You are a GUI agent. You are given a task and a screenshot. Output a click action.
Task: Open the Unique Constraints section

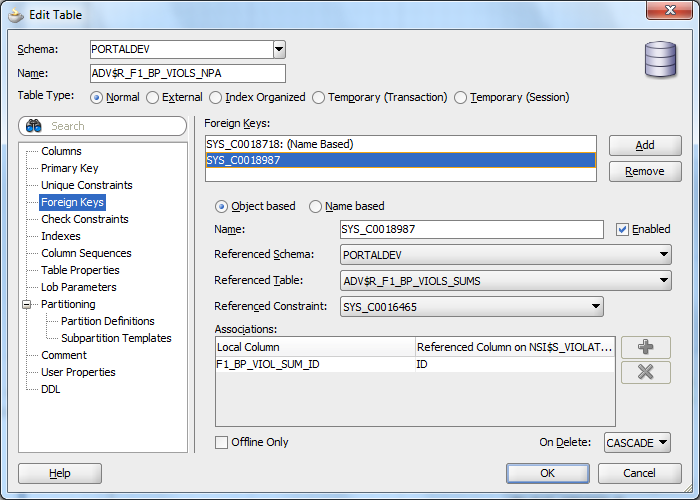(x=87, y=185)
